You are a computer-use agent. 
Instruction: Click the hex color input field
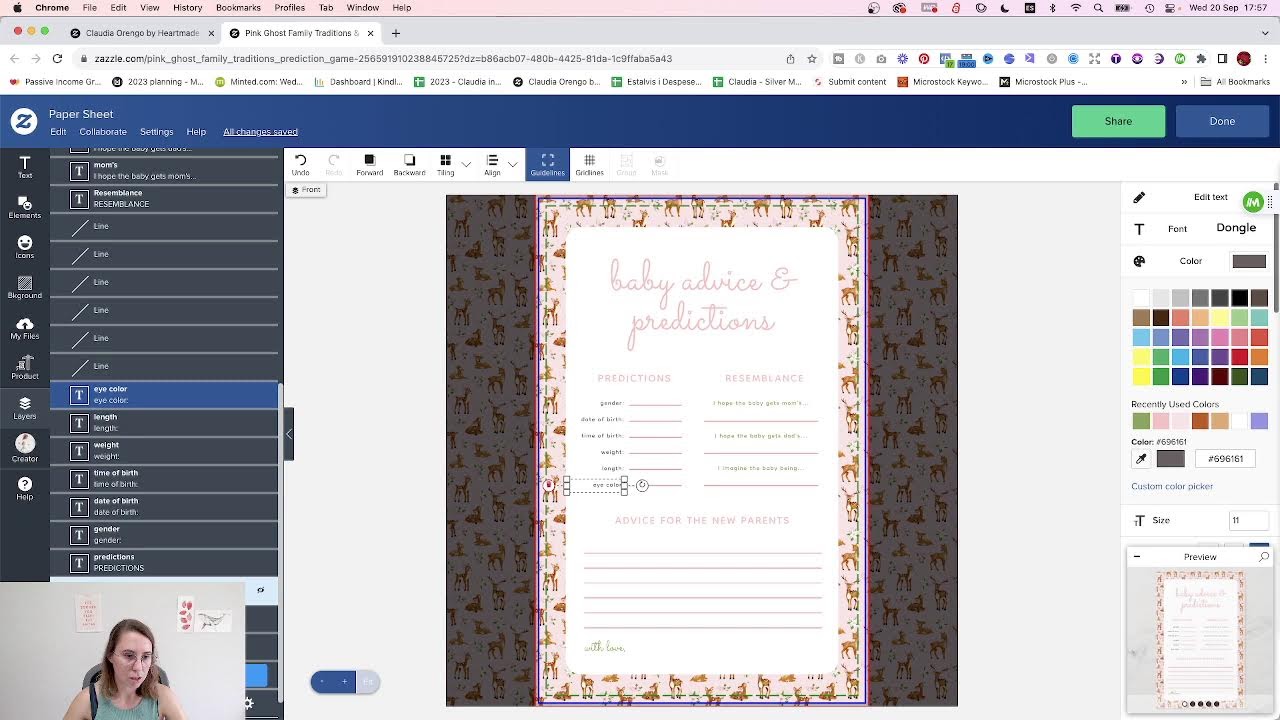click(1225, 459)
